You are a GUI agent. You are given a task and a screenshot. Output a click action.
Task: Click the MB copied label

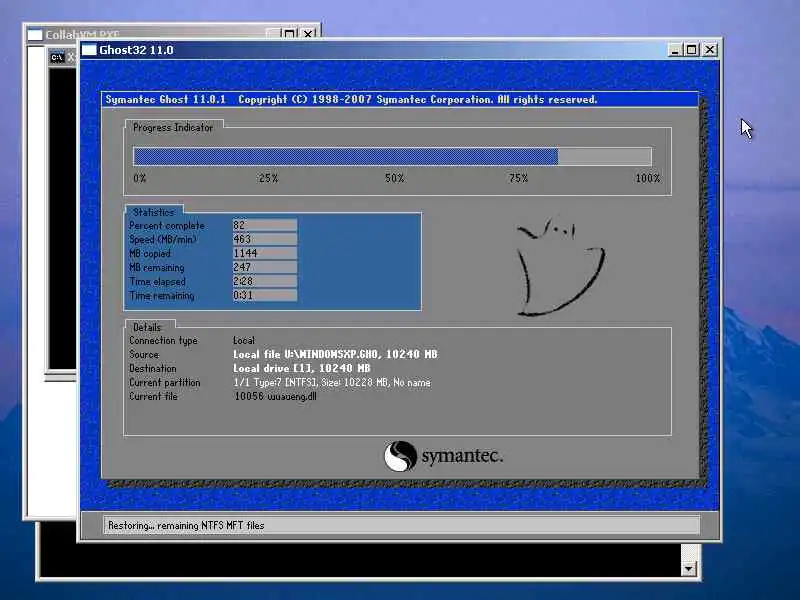click(x=150, y=254)
